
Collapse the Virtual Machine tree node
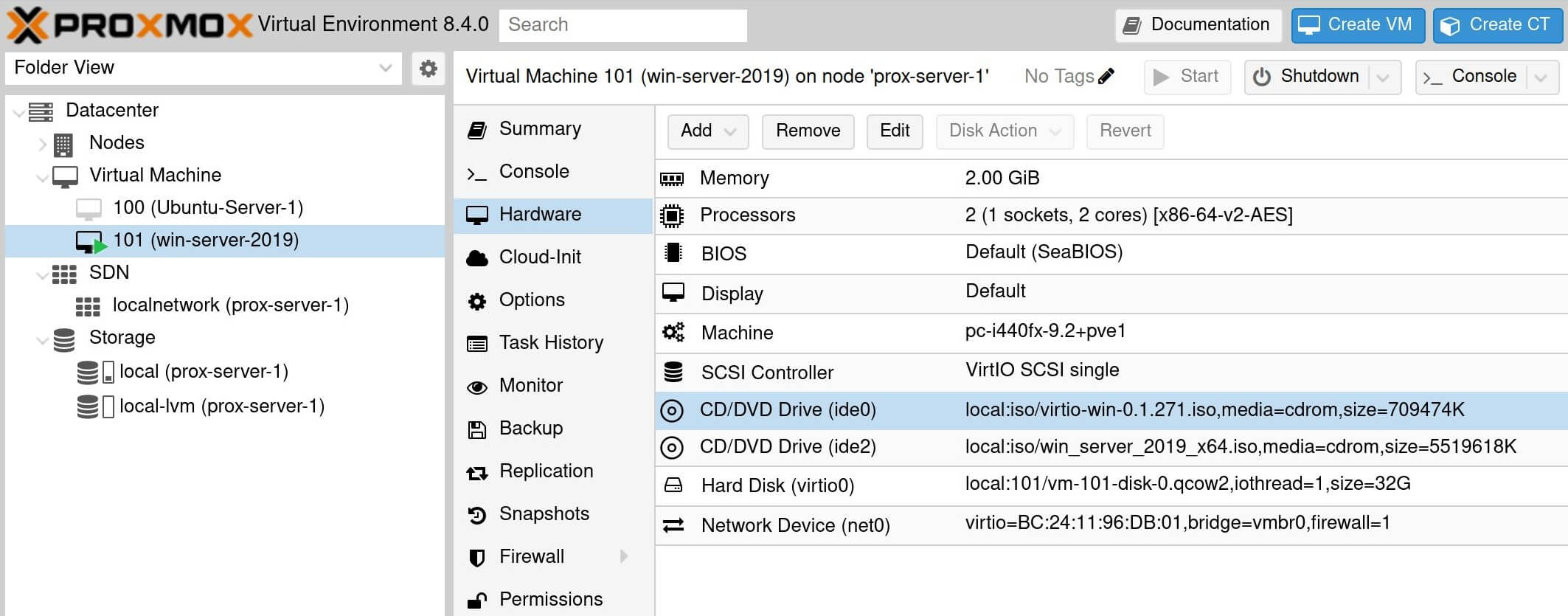point(42,178)
